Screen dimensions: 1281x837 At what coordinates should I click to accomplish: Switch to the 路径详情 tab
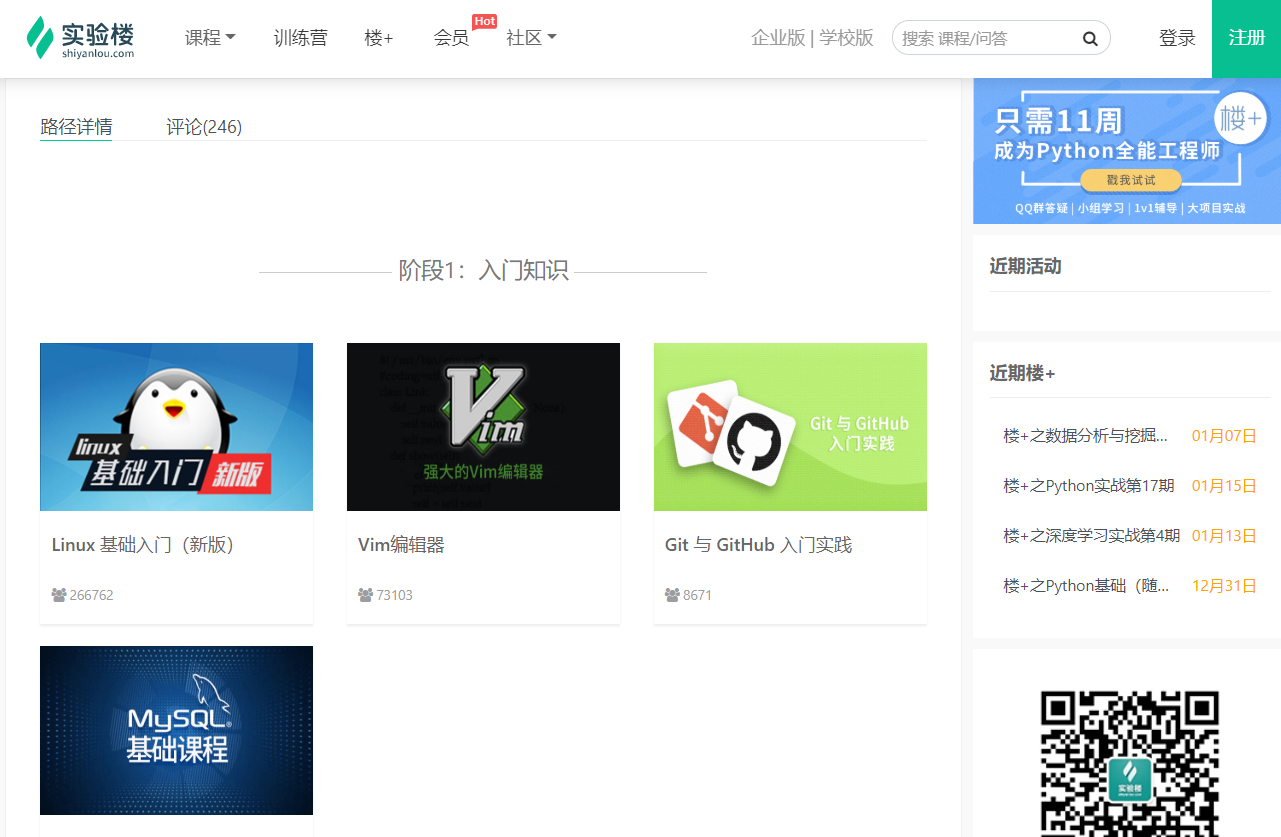(76, 127)
